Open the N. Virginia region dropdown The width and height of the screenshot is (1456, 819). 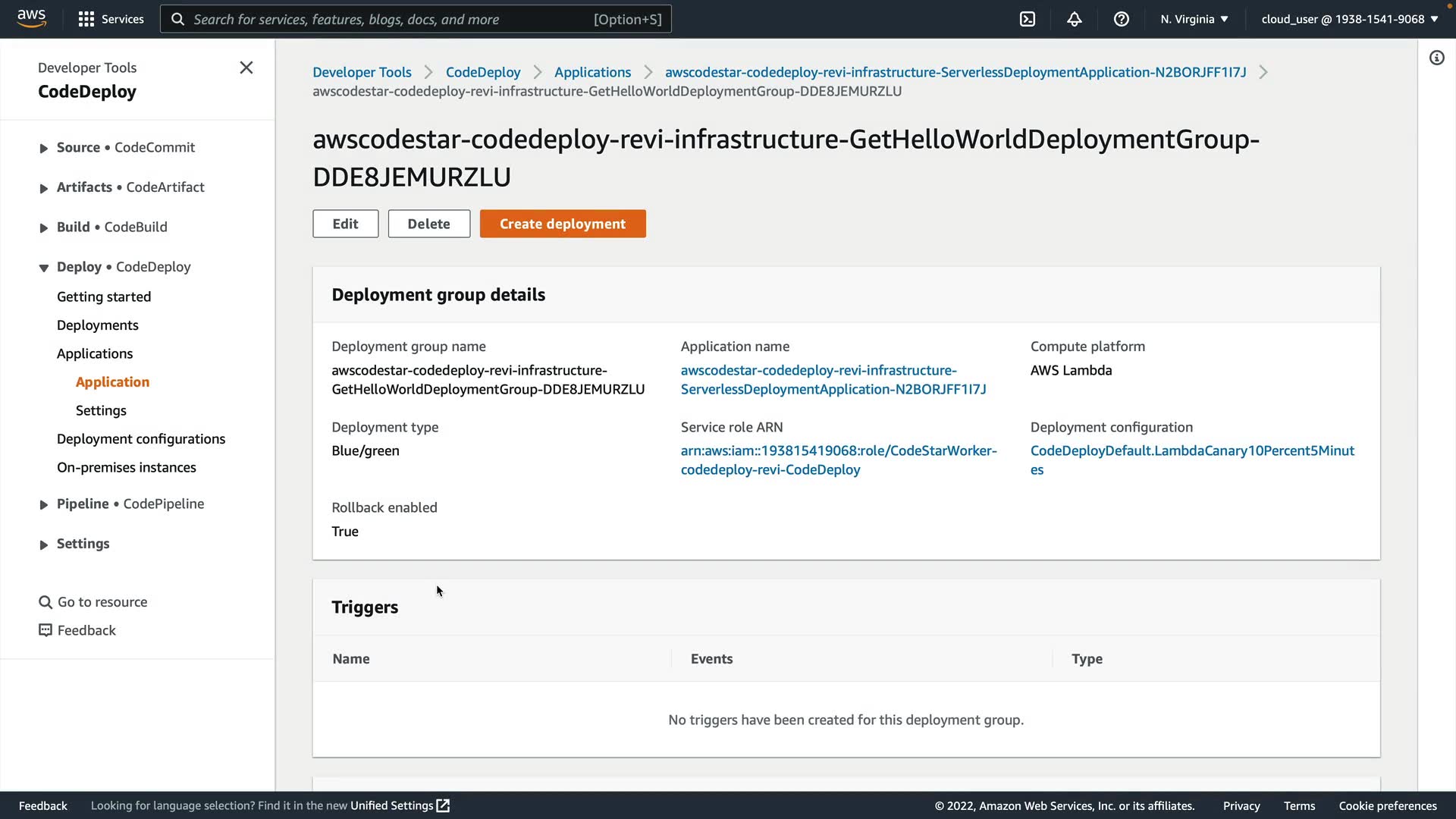point(1194,19)
